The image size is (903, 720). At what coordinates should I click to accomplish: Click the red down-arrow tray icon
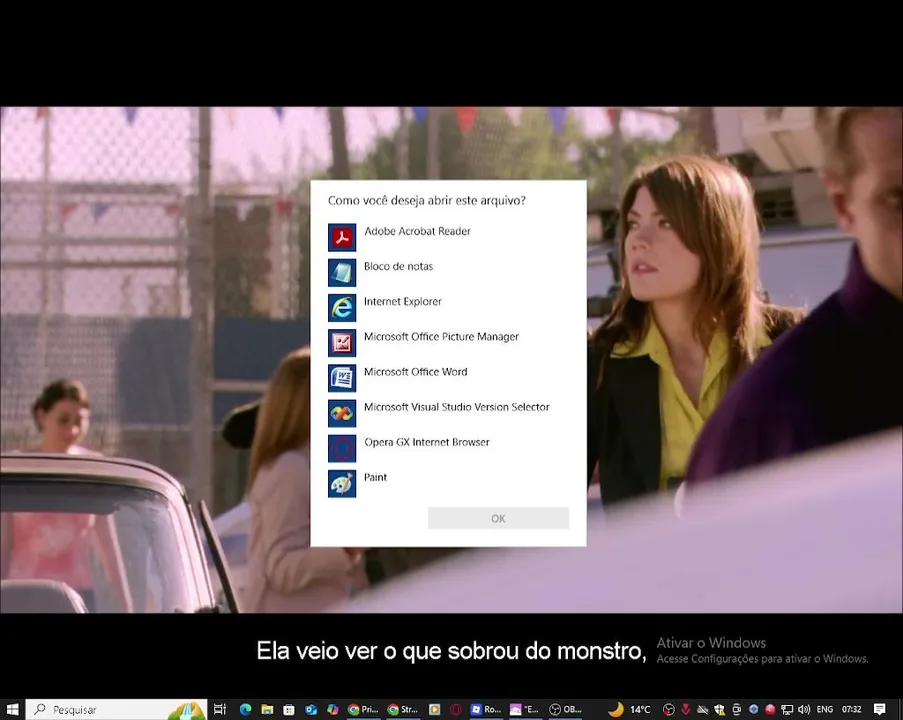click(x=686, y=709)
